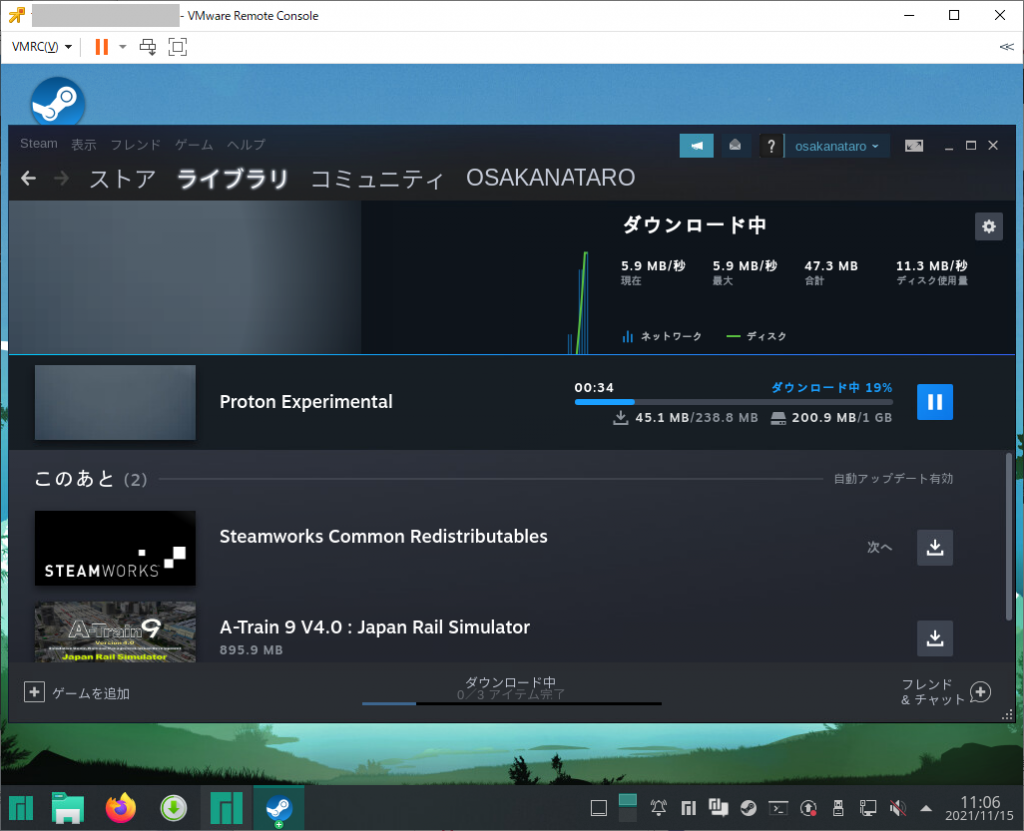This screenshot has height=831, width=1024.
Task: Launch Firefox from taskbar
Action: click(x=121, y=808)
